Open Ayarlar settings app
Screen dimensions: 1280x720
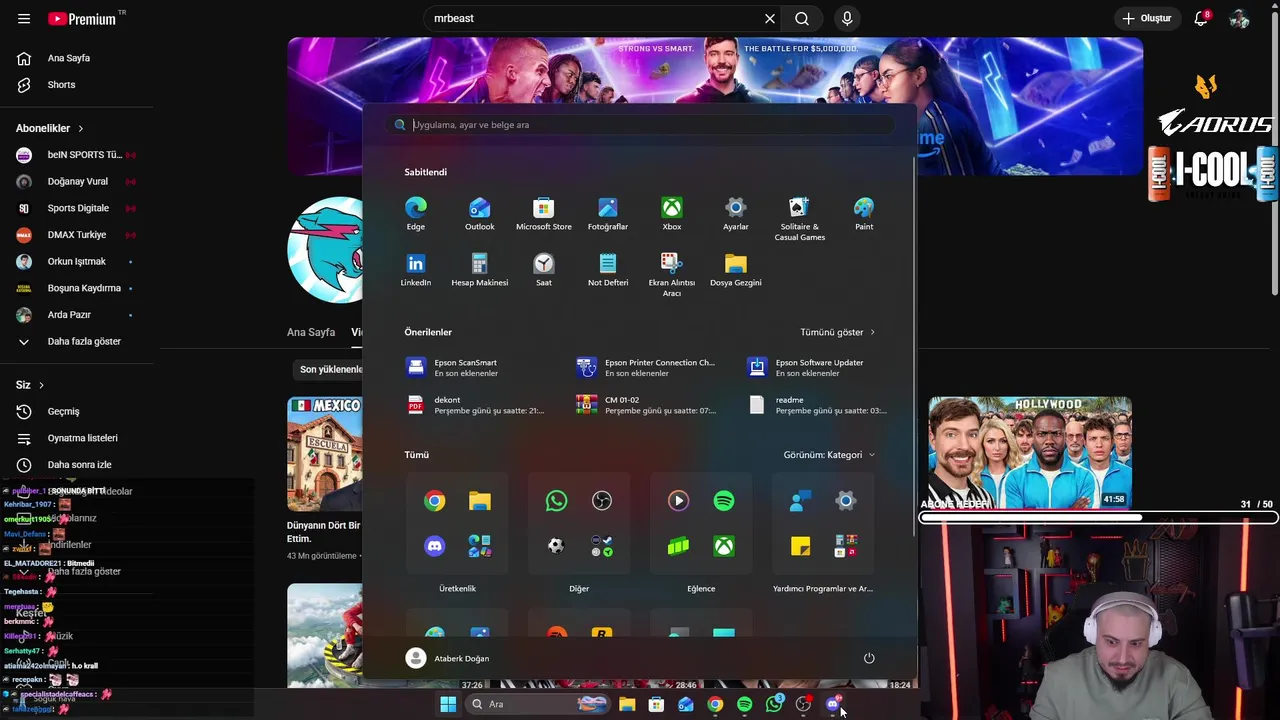pyautogui.click(x=736, y=214)
